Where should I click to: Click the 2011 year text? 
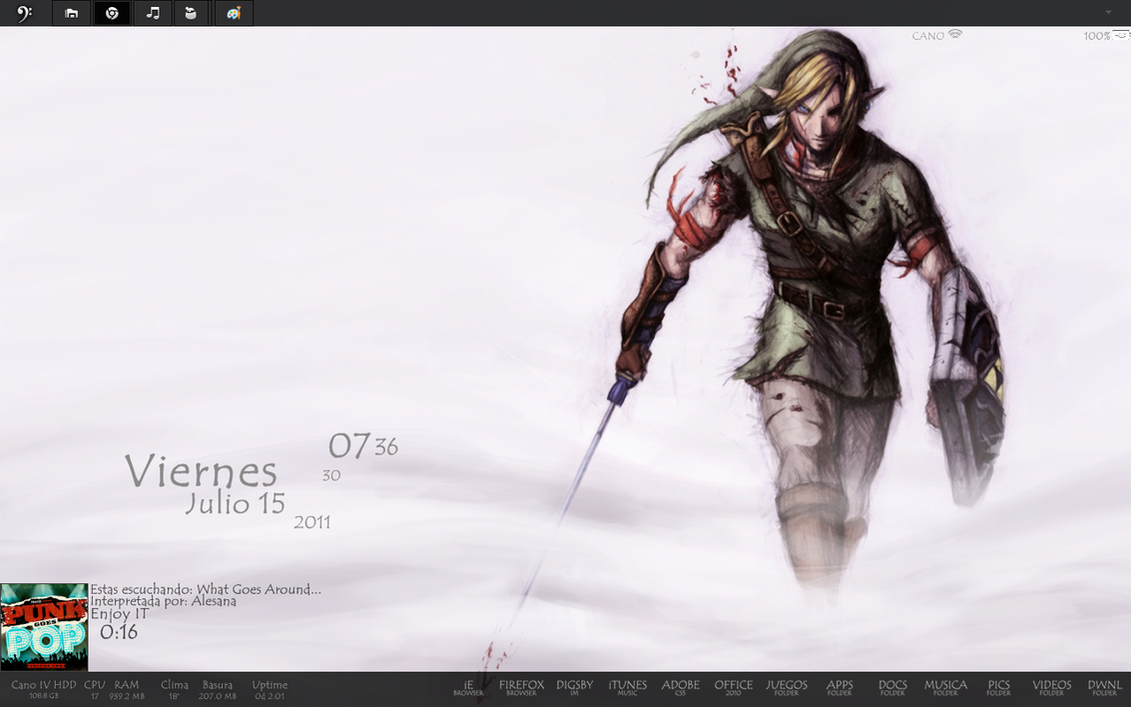(x=312, y=522)
